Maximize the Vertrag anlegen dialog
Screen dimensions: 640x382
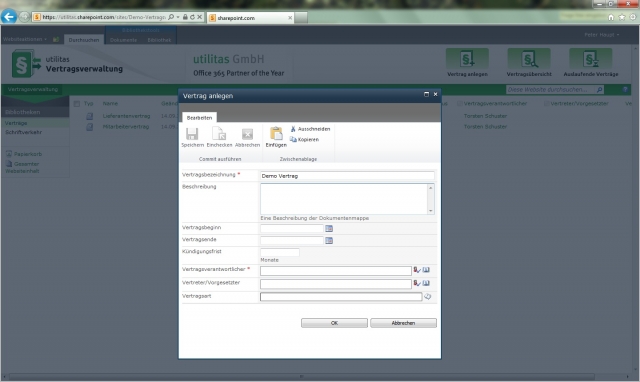click(426, 94)
